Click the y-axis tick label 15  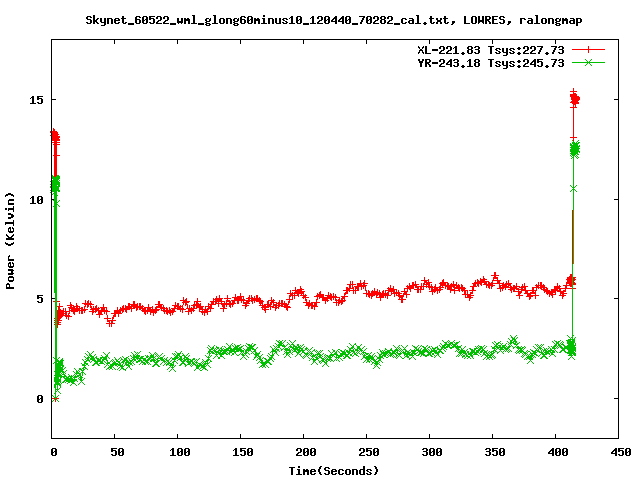point(36,100)
